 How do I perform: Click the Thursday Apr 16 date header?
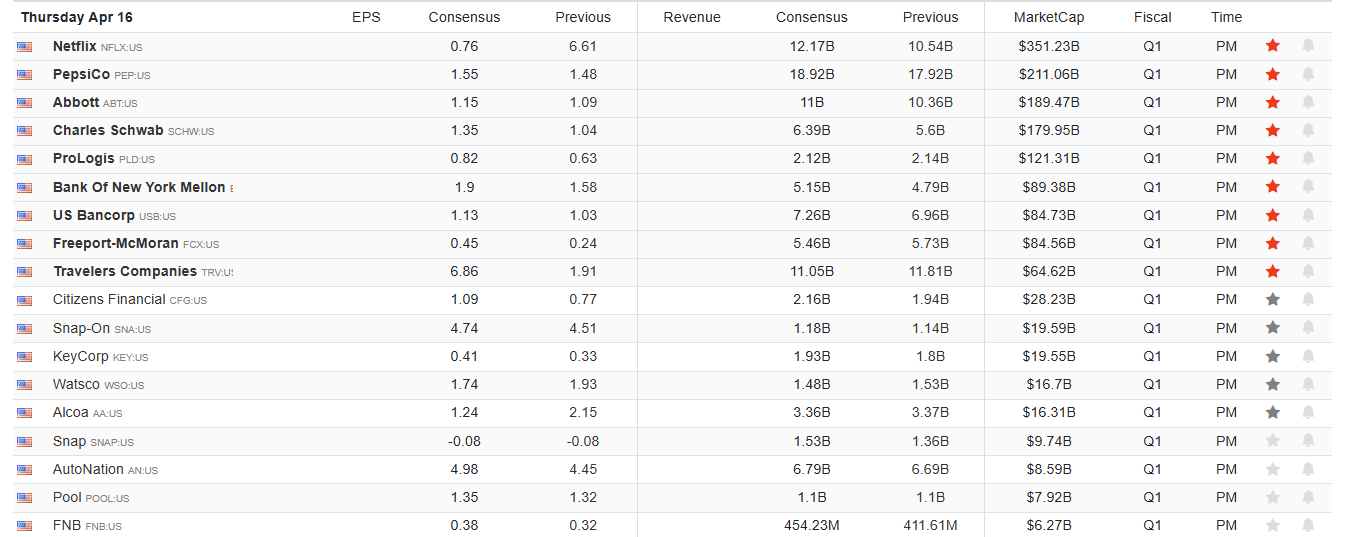tap(77, 17)
